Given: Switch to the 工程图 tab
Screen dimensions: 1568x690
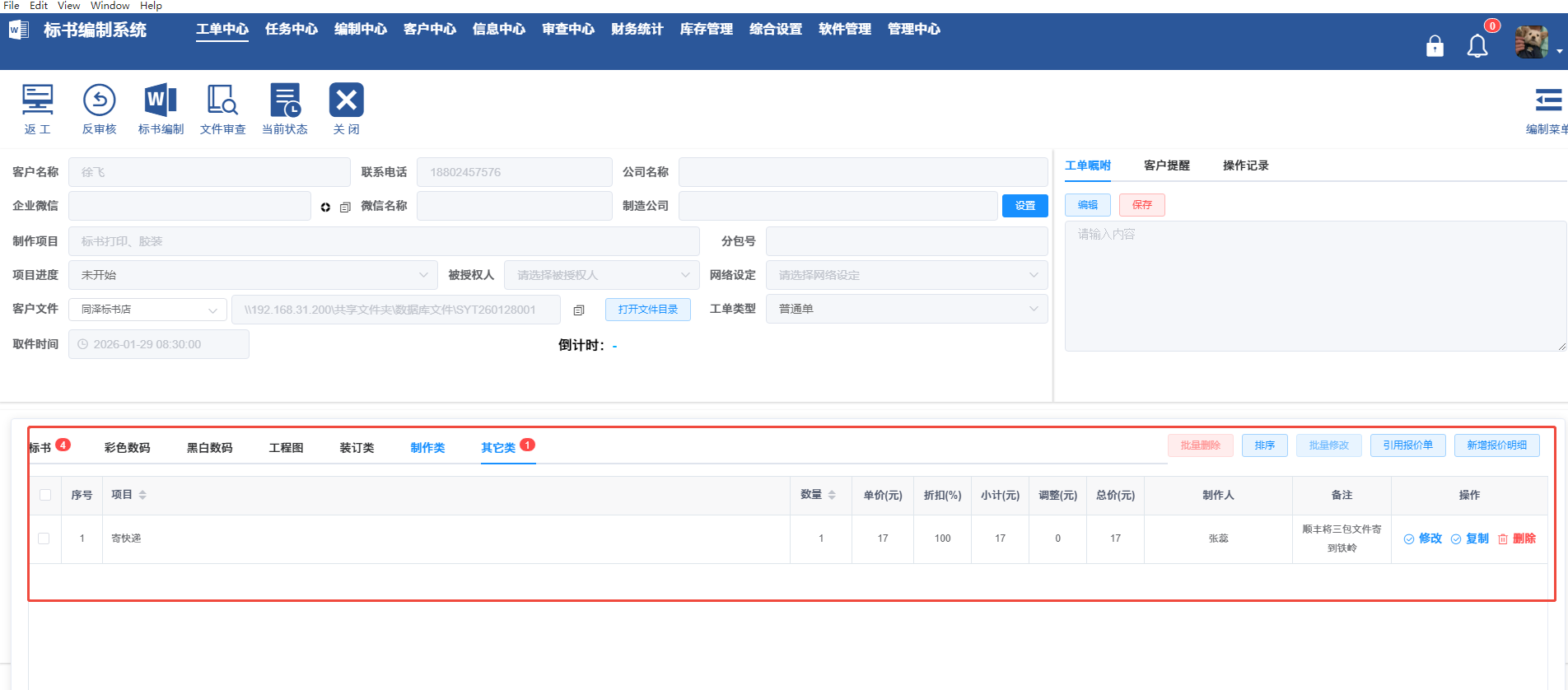Looking at the screenshot, I should (x=287, y=448).
